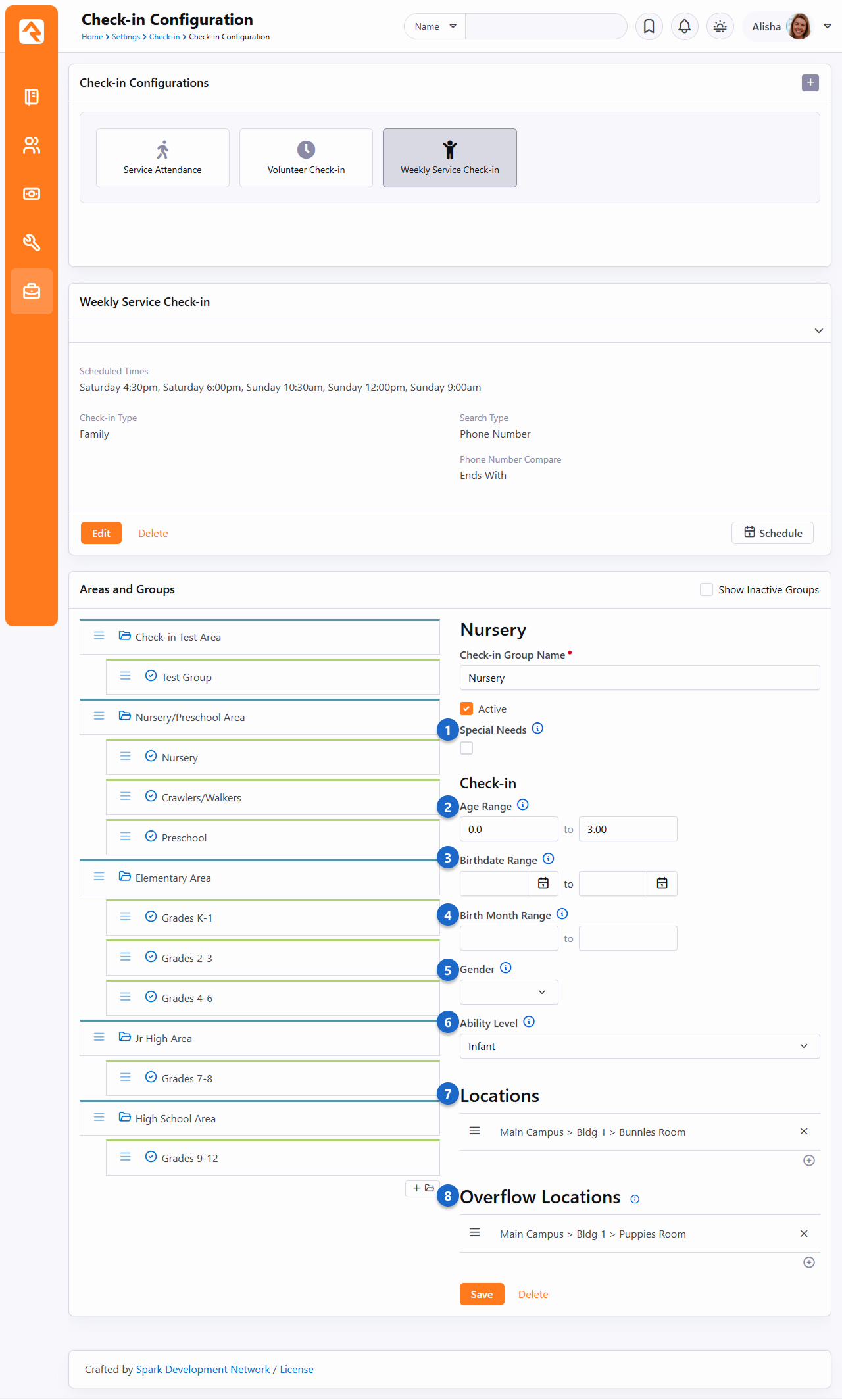This screenshot has height=1400, width=842.
Task: Expand the Weekly Service Check-in details chevron
Action: pyautogui.click(x=818, y=331)
